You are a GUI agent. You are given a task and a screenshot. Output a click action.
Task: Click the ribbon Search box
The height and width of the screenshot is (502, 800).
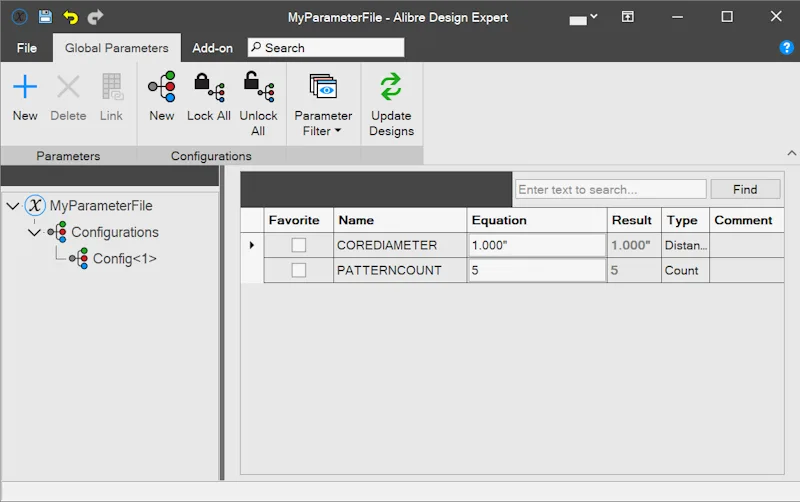coord(326,47)
